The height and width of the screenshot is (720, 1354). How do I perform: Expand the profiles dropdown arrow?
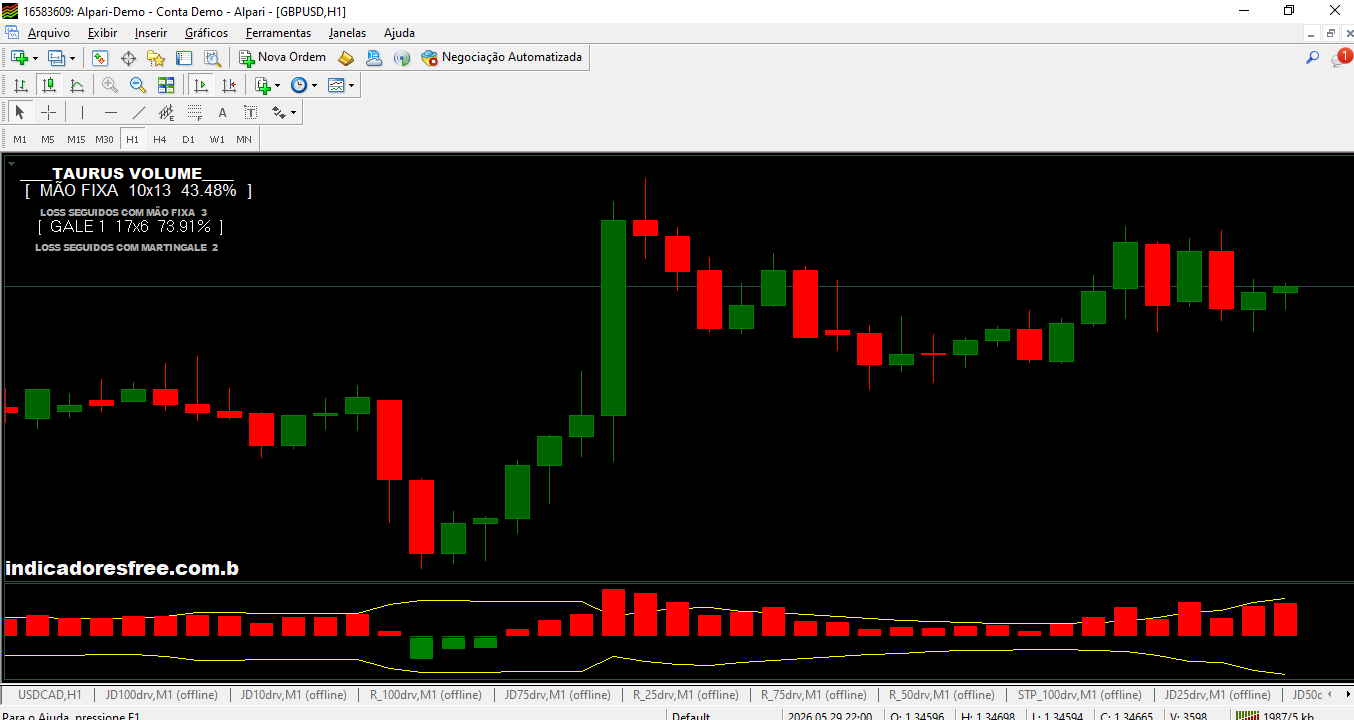(72, 58)
